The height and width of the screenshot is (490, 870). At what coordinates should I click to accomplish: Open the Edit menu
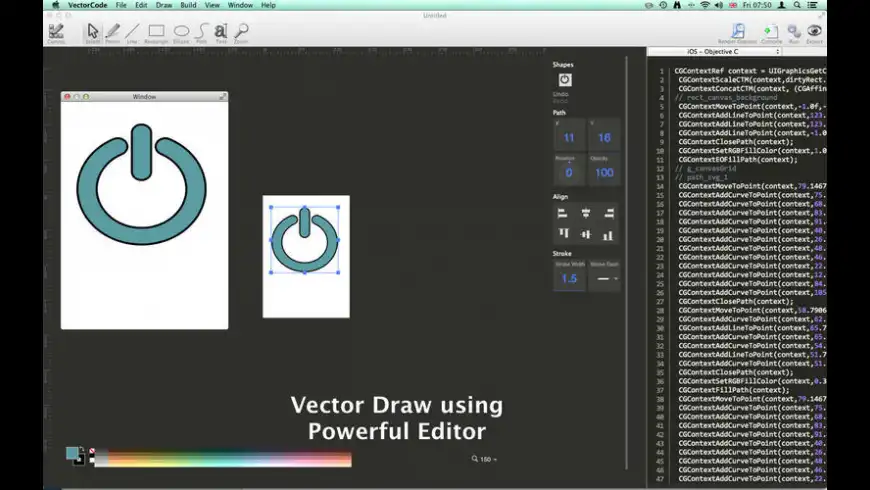pyautogui.click(x=141, y=5)
